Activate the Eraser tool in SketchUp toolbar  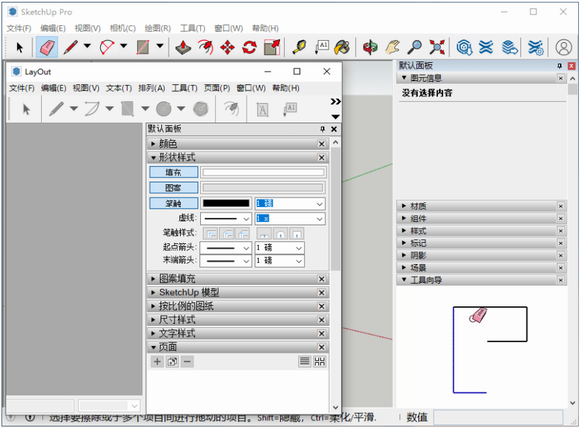[x=47, y=47]
